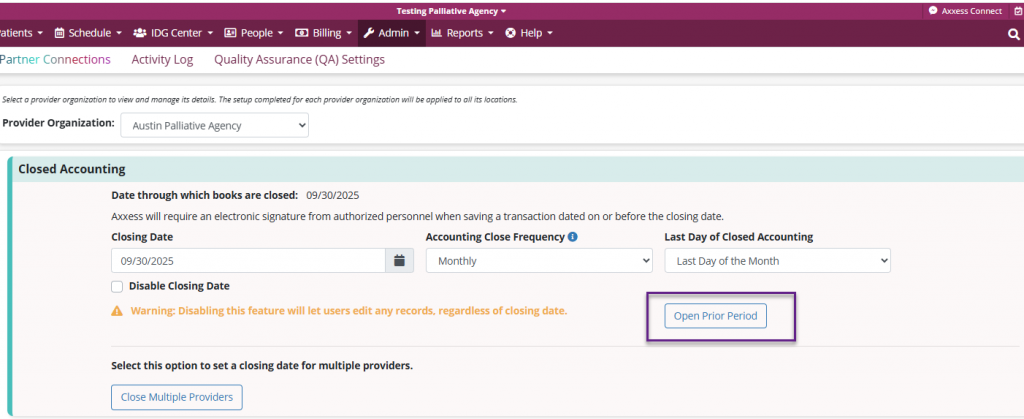Open the Last Day of Closed Accounting dropdown
This screenshot has width=1024, height=419.
[777, 261]
